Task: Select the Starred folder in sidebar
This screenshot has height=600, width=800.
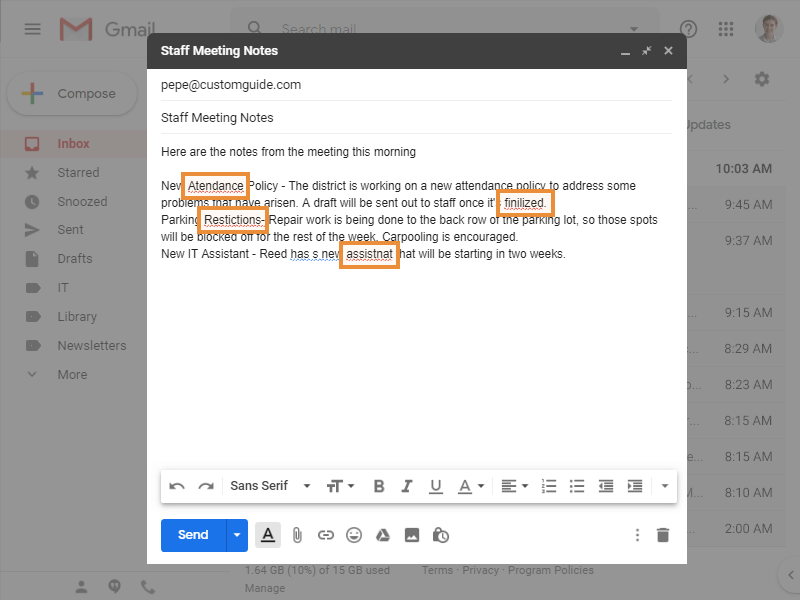Action: [78, 173]
